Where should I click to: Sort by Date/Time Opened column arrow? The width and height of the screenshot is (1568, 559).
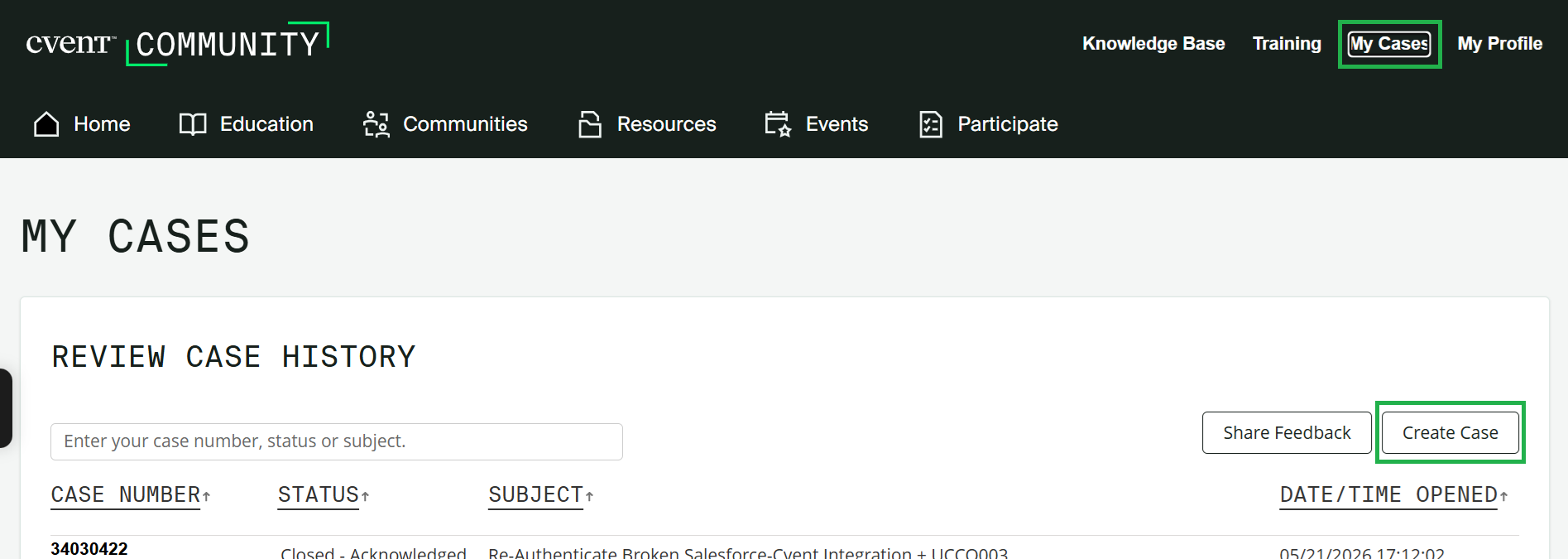tap(1503, 496)
